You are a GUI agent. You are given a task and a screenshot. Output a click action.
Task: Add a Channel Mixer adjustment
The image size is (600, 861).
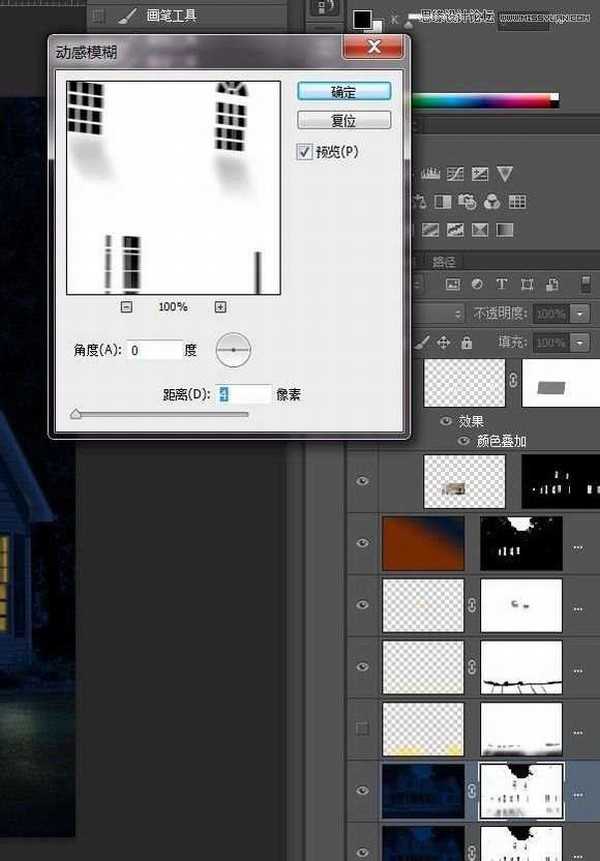pos(491,202)
